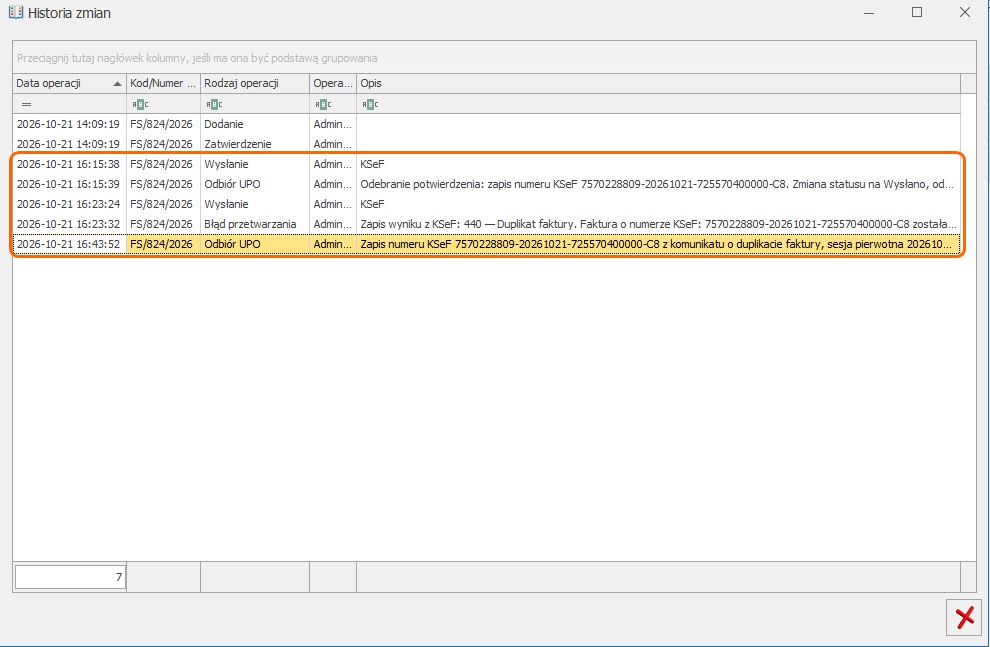The width and height of the screenshot is (990, 647).
Task: Click "Admin..." in the Zatwierdzenie row
Action: tap(333, 144)
